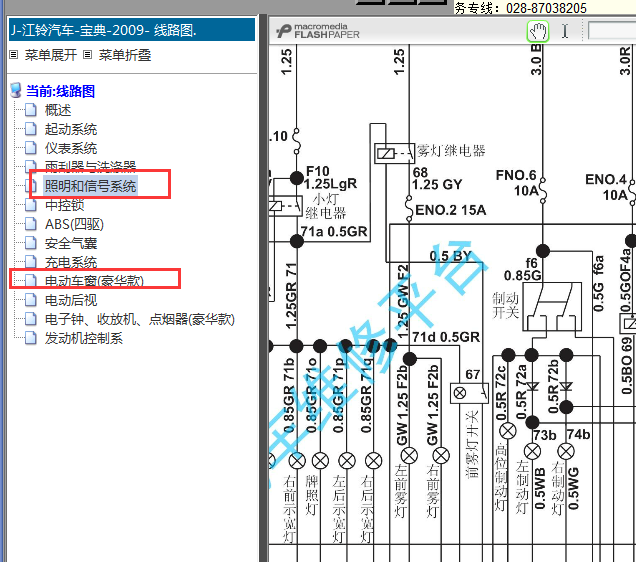This screenshot has height=562, width=636.
Task: Collapse all menus with 菜单折叠
Action: click(125, 55)
